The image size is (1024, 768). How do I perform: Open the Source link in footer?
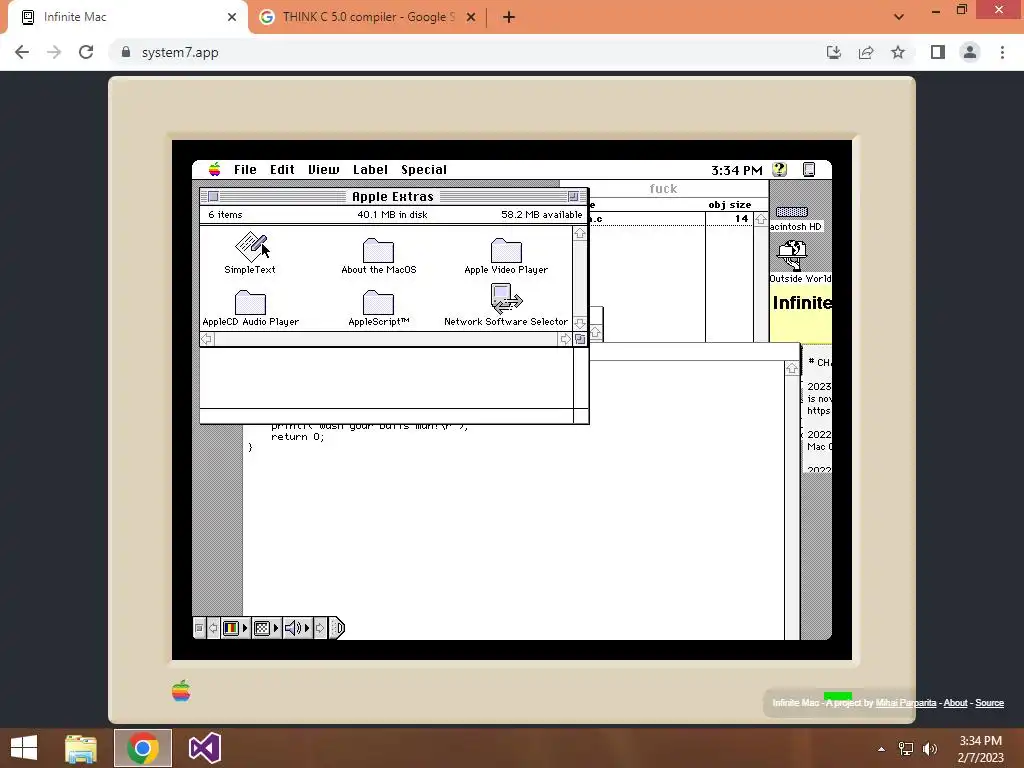pos(989,703)
